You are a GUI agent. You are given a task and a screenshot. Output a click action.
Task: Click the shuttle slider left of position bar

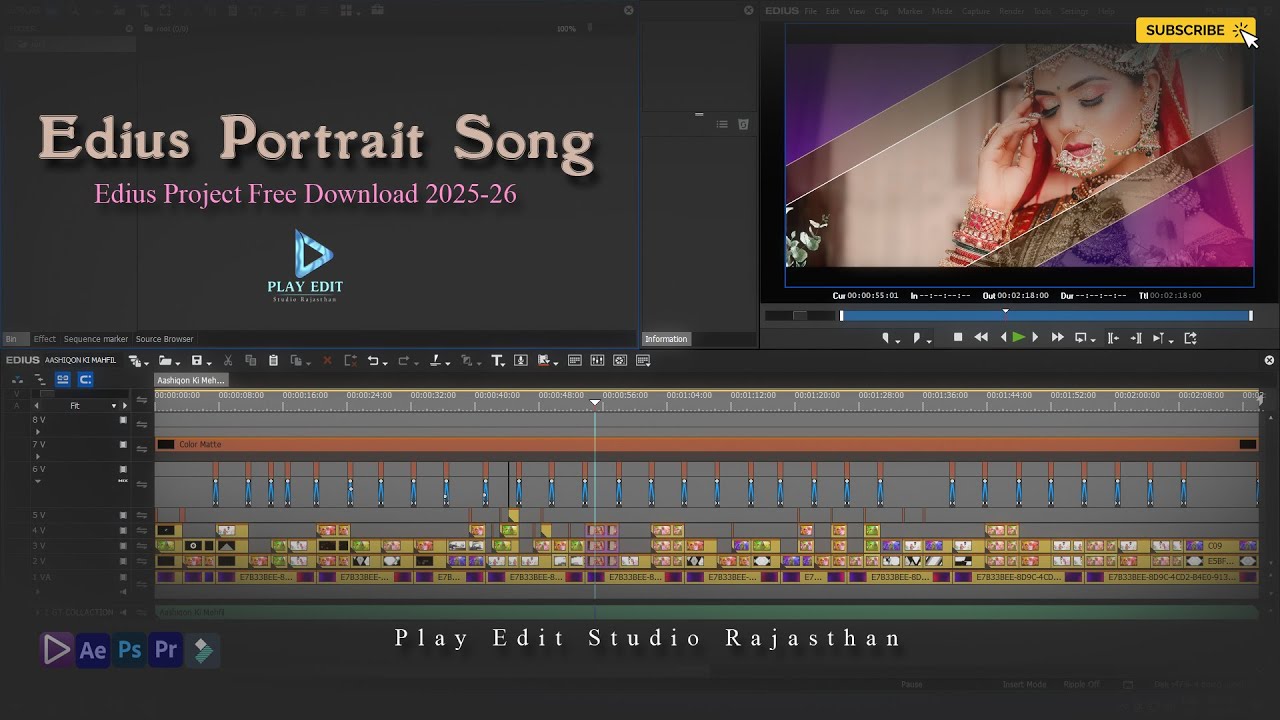point(800,316)
